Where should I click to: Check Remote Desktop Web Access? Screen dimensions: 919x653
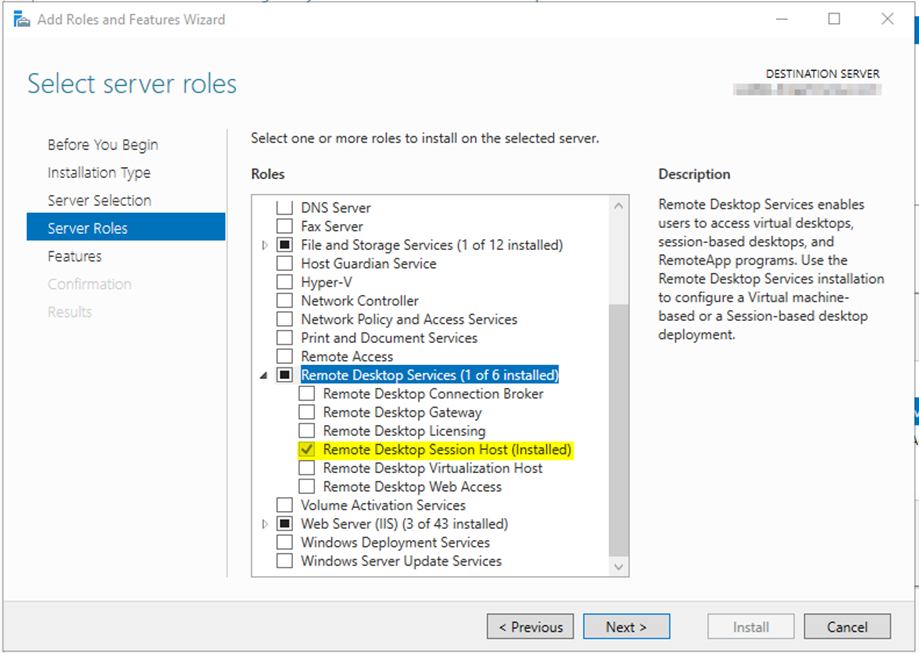click(x=307, y=486)
